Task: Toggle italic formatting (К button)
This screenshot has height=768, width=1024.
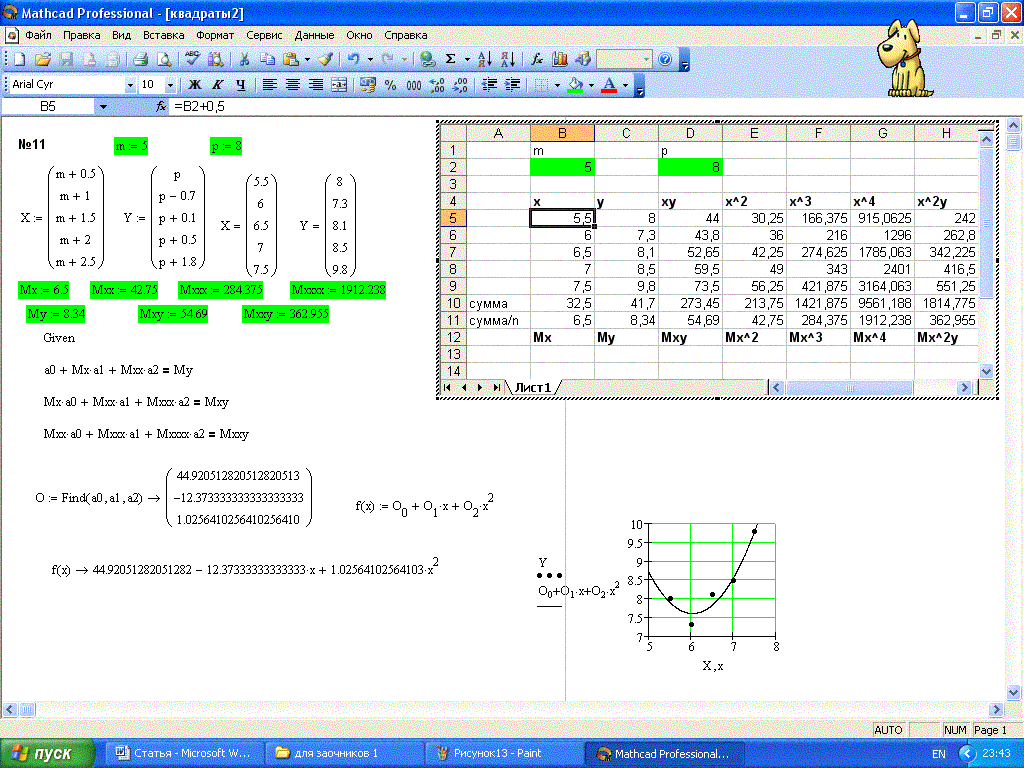Action: [218, 85]
